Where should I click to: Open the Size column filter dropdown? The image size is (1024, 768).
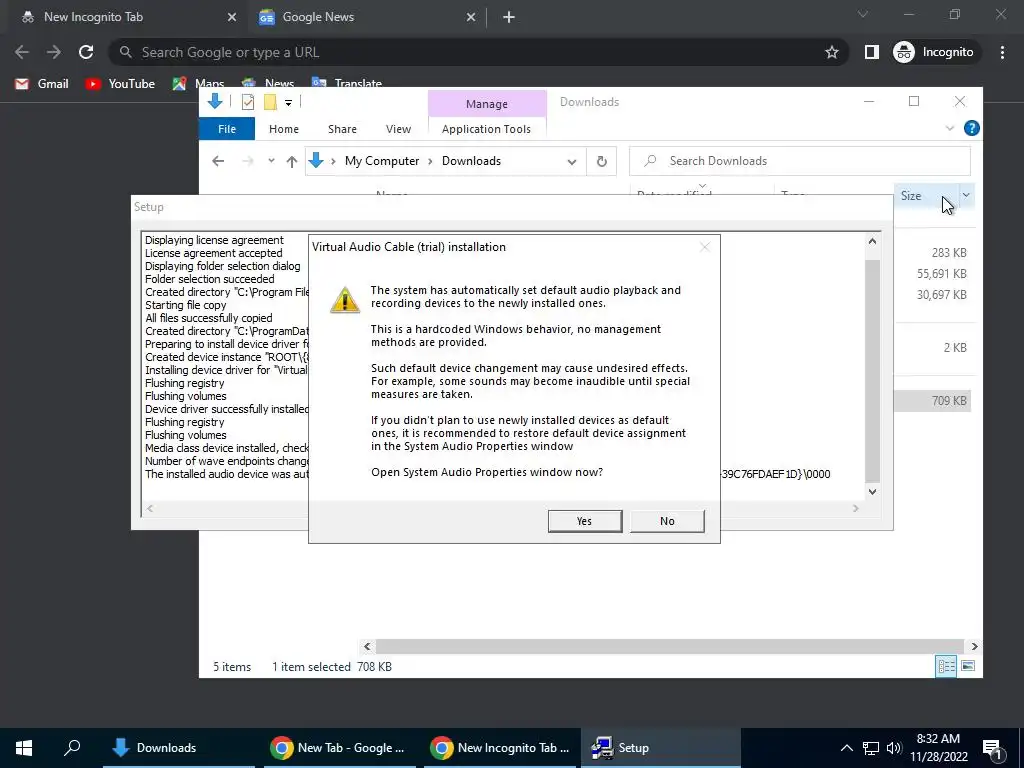click(966, 195)
